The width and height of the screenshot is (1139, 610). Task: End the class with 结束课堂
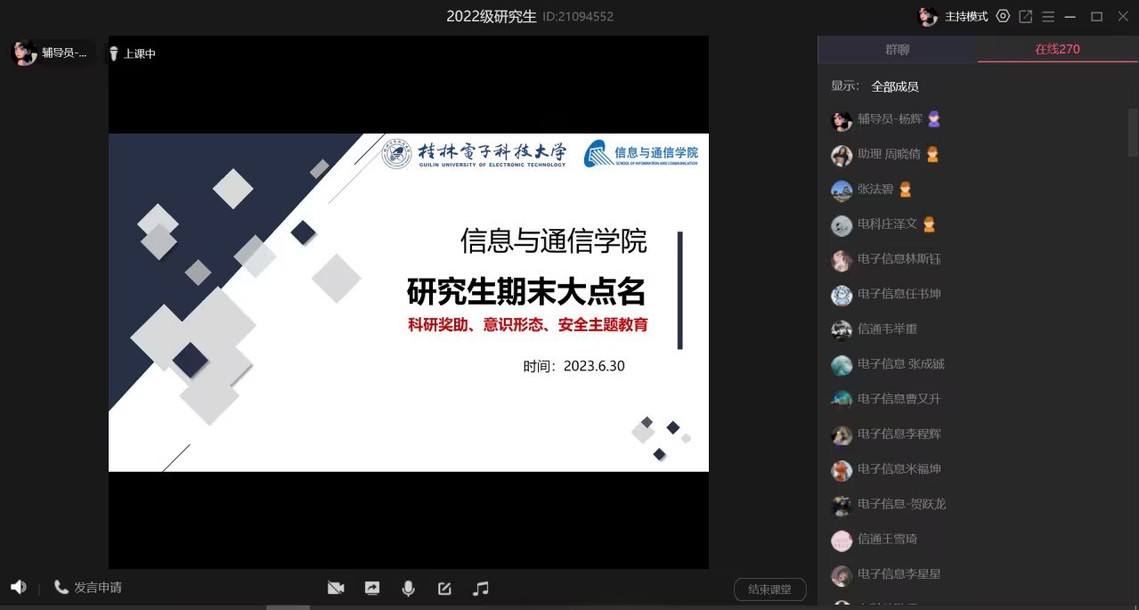pos(770,590)
